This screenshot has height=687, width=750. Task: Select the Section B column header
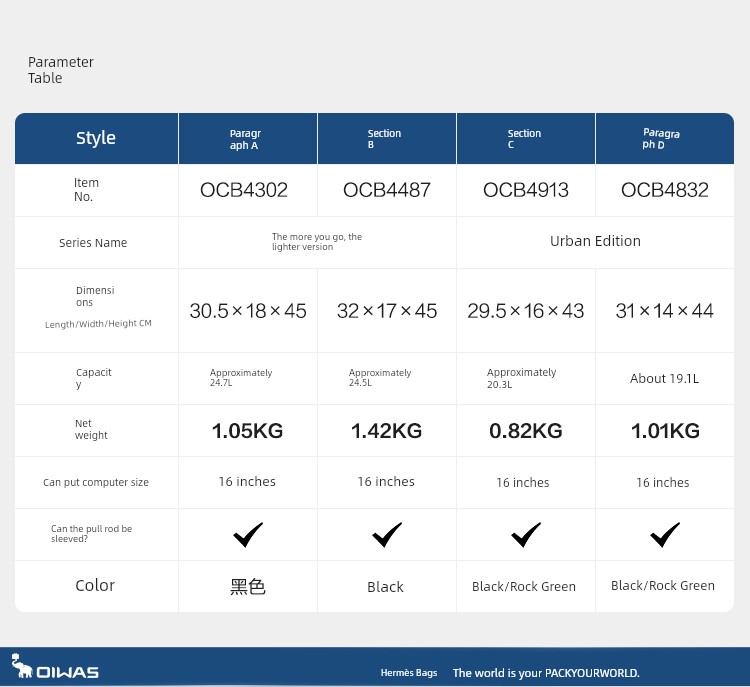[x=384, y=139]
